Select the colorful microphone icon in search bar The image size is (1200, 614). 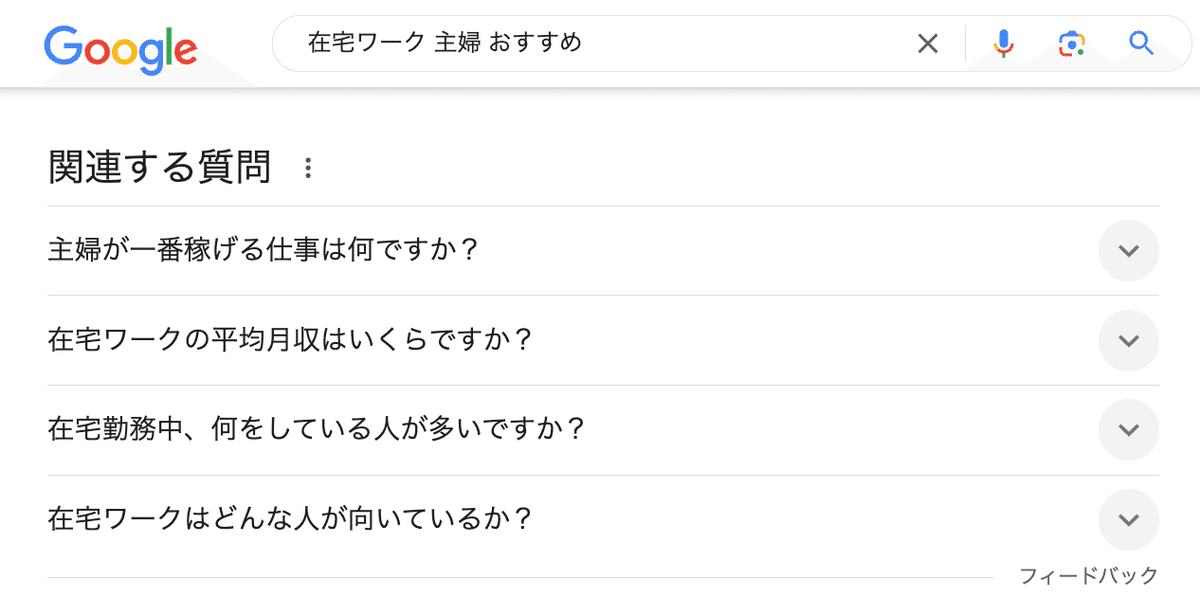1003,44
